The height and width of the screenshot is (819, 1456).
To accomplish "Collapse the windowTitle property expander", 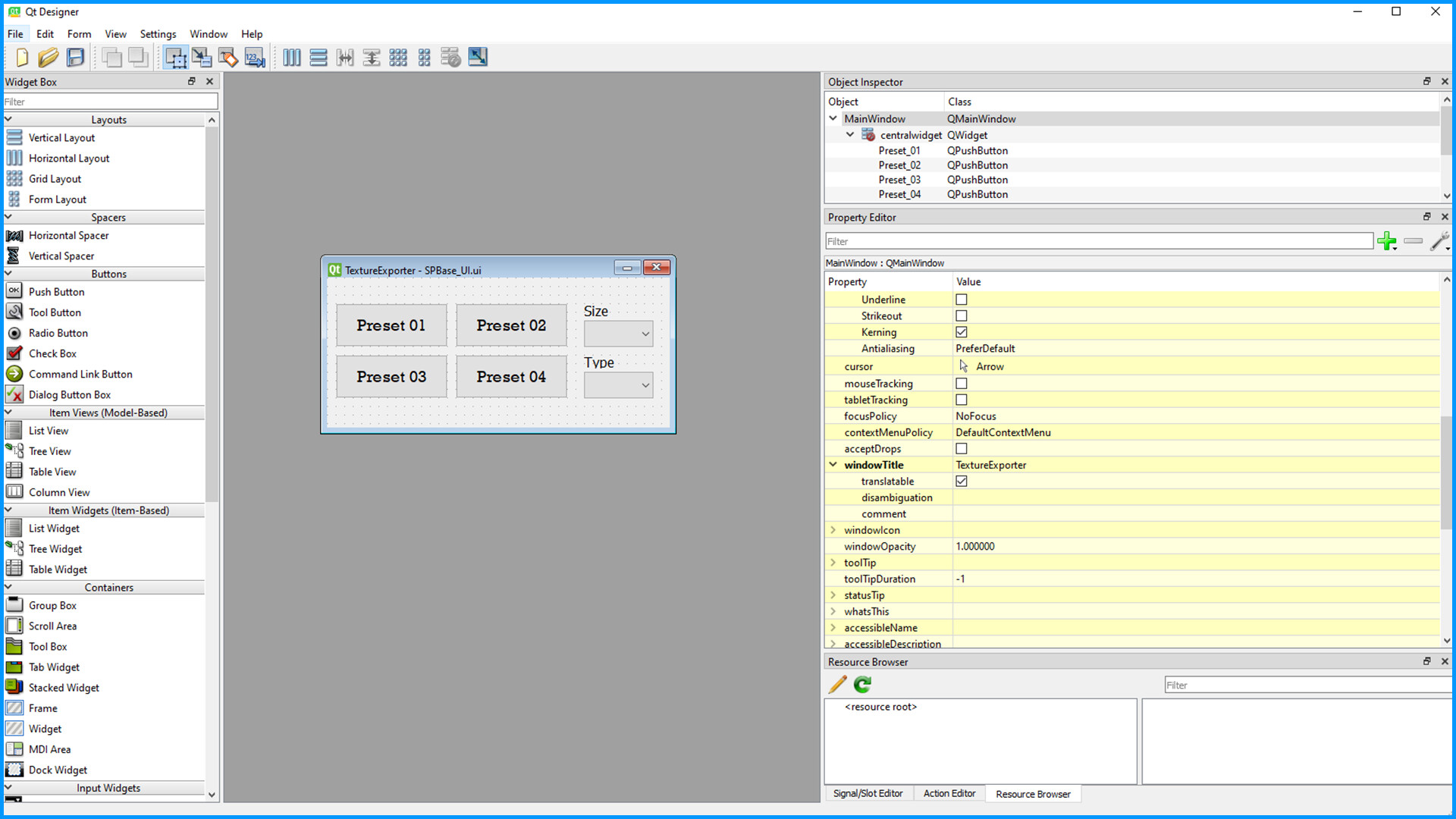I will (833, 465).
